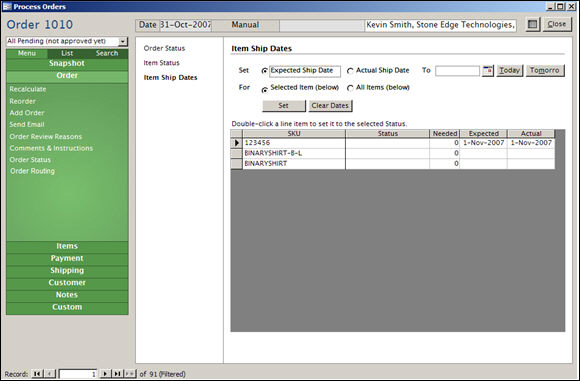
Task: Click the Clear Dates button
Action: 330,106
